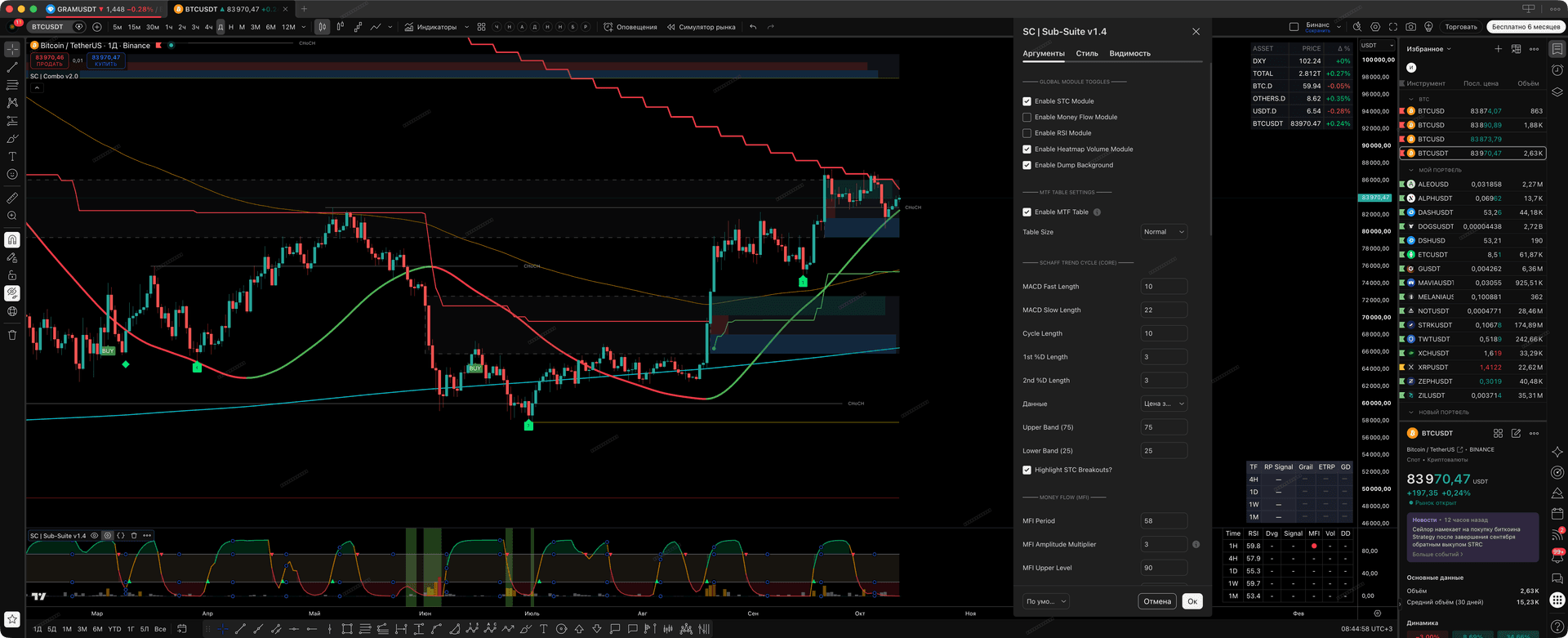The width and height of the screenshot is (1568, 638).
Task: Uncheck Enable STC Module
Action: (1027, 101)
